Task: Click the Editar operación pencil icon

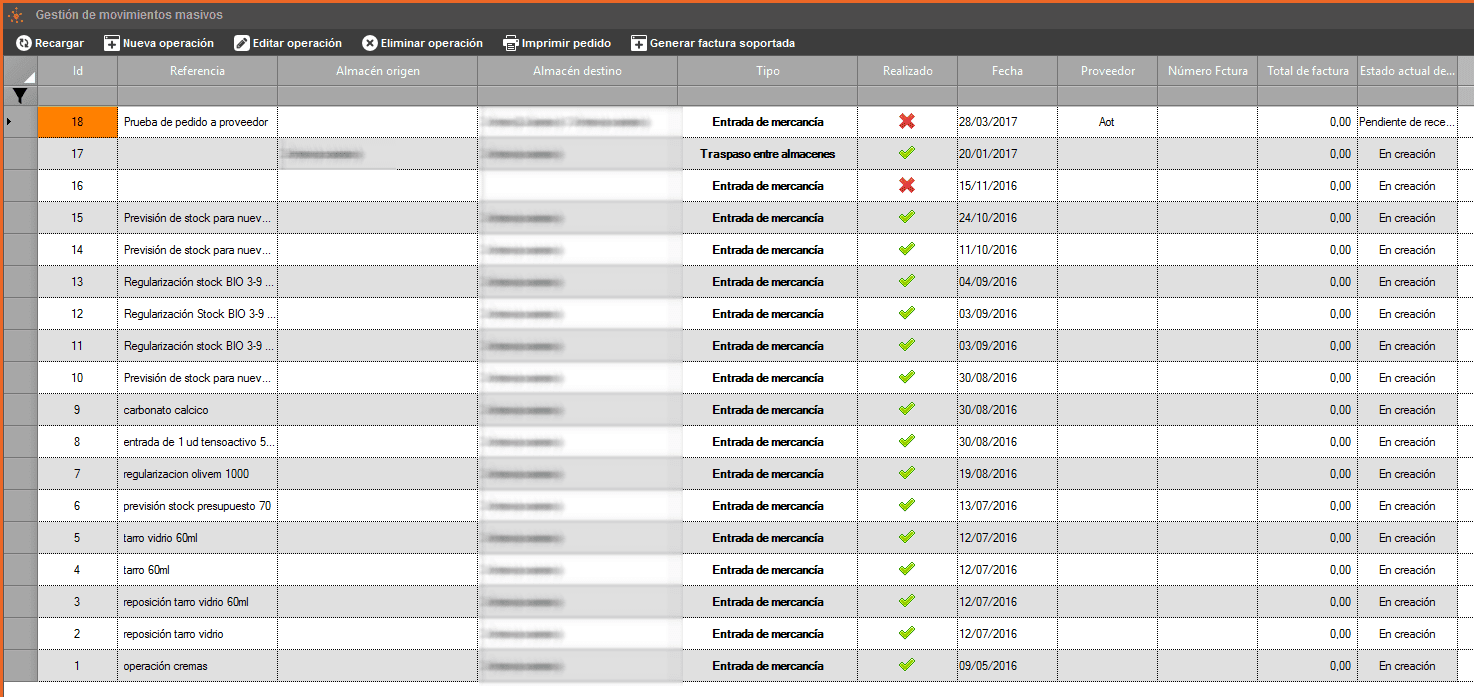Action: (242, 43)
